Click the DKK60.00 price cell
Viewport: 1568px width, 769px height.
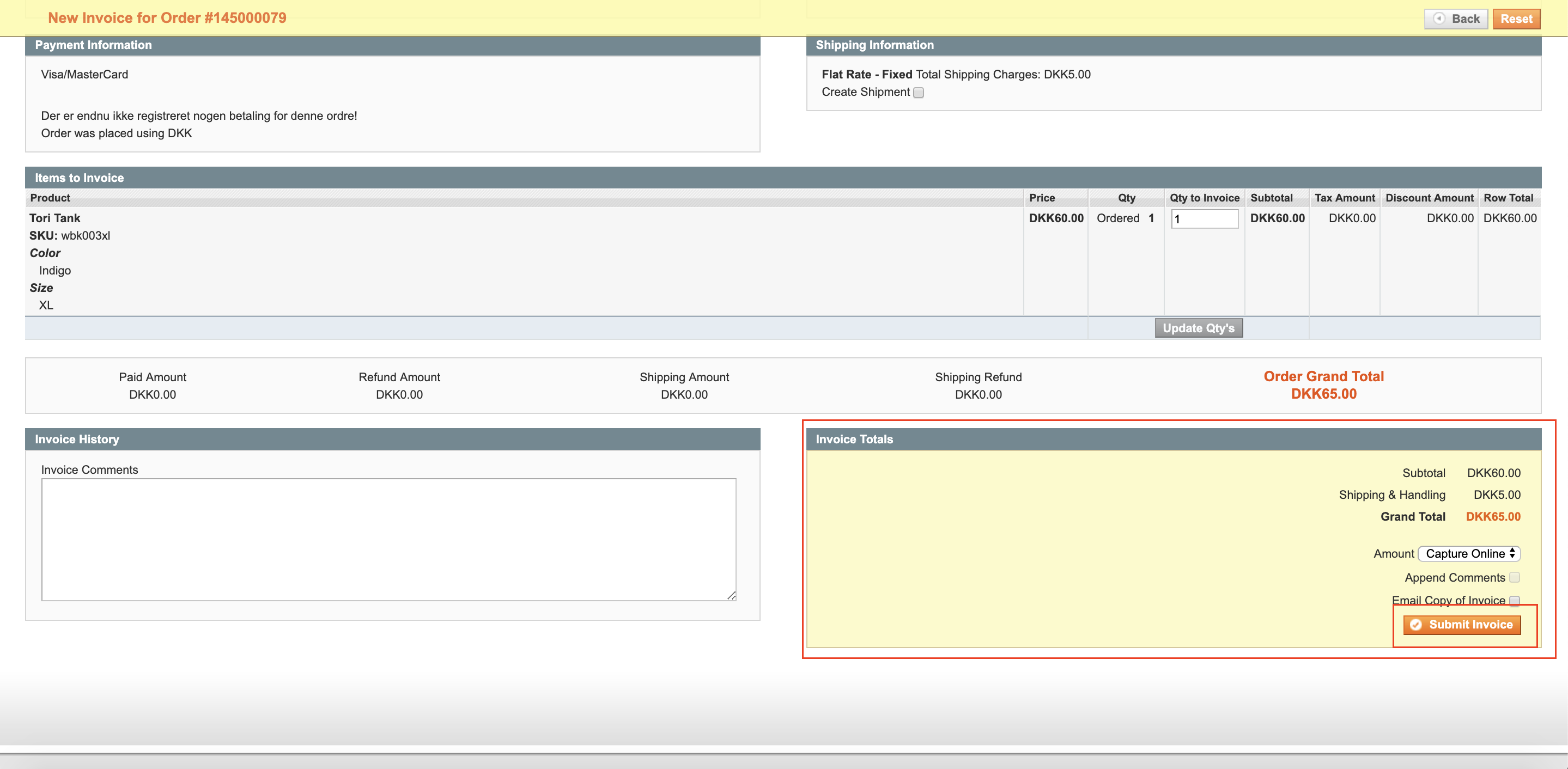coord(1055,218)
